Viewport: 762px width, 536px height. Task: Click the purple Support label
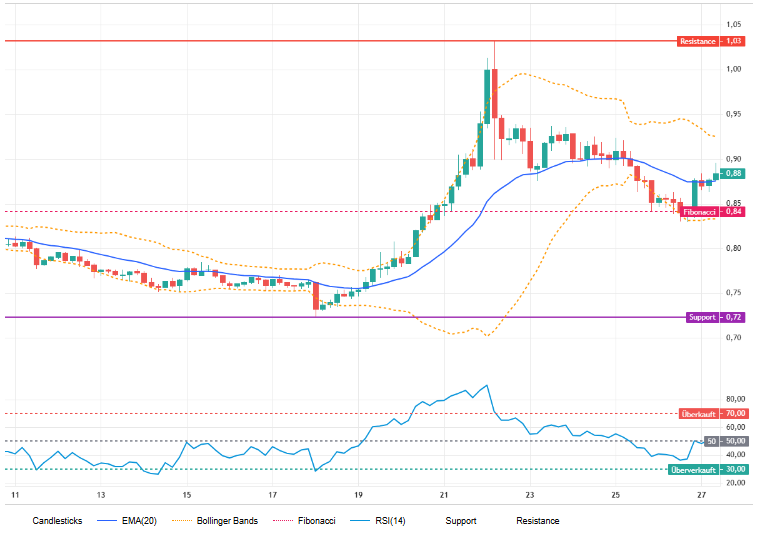[702, 317]
